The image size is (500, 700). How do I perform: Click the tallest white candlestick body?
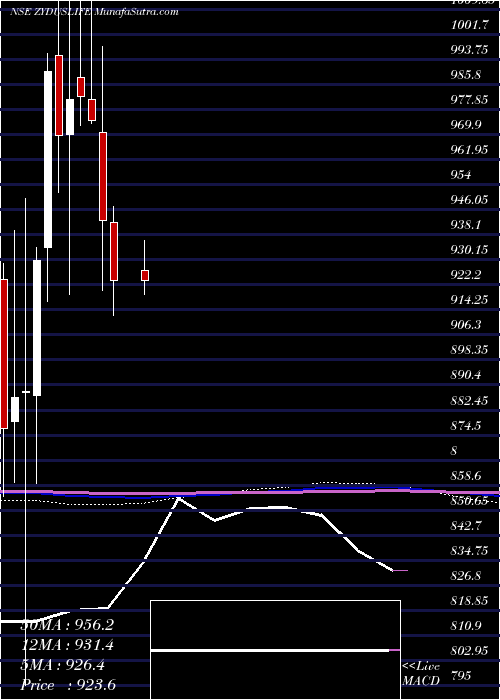48,159
